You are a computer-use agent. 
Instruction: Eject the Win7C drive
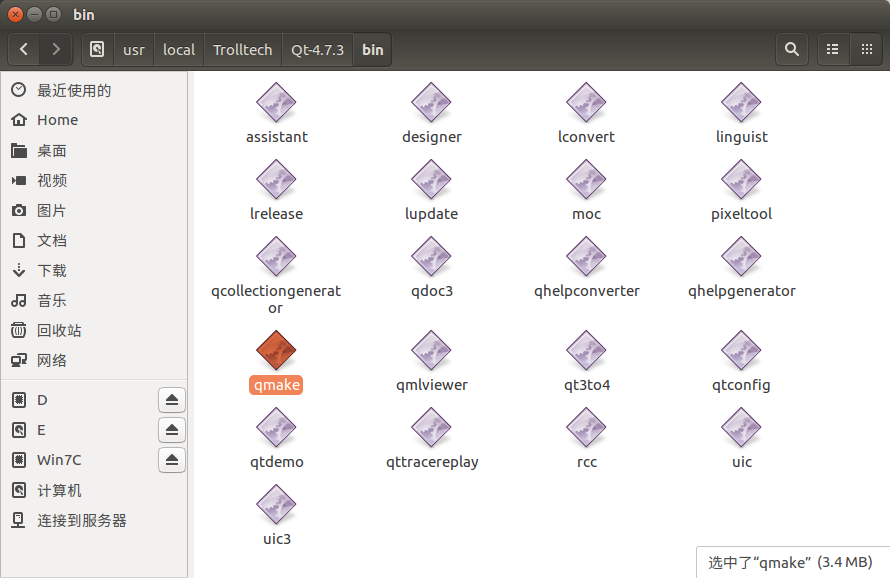pyautogui.click(x=171, y=460)
